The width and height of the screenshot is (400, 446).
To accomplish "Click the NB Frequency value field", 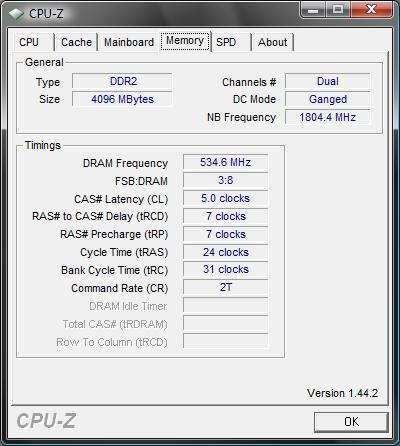I will [328, 117].
